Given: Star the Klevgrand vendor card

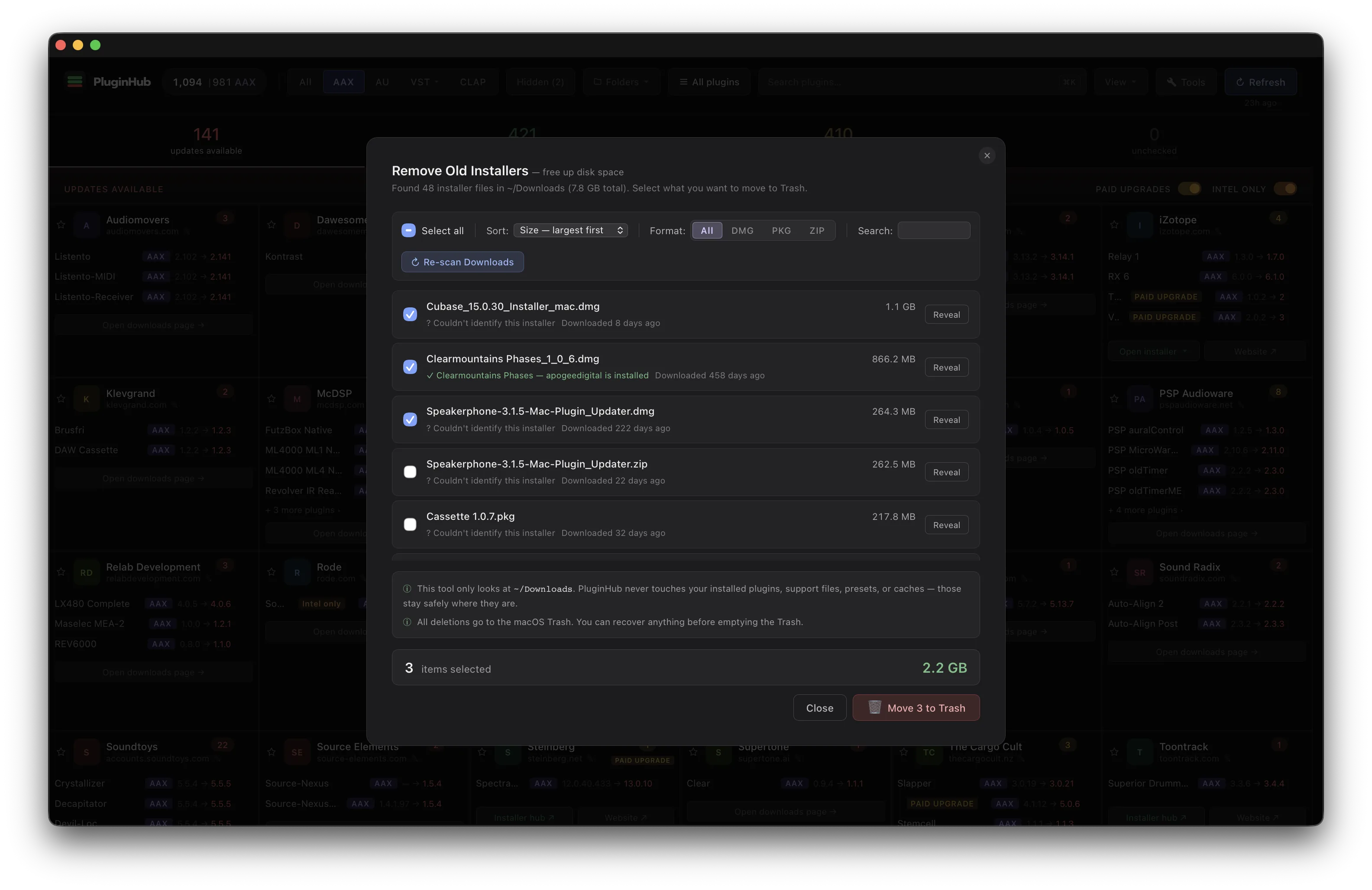Looking at the screenshot, I should 61,399.
